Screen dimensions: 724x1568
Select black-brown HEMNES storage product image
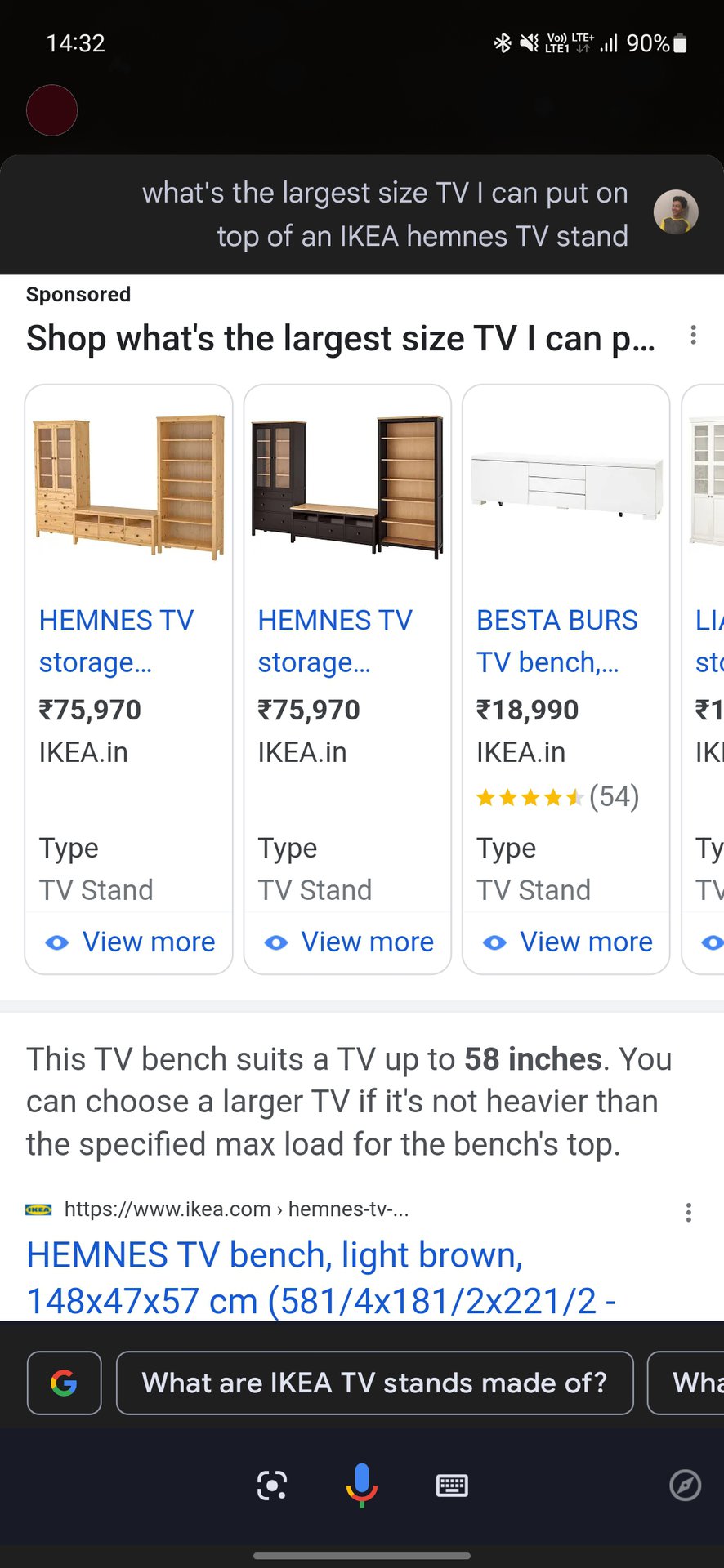click(x=348, y=486)
